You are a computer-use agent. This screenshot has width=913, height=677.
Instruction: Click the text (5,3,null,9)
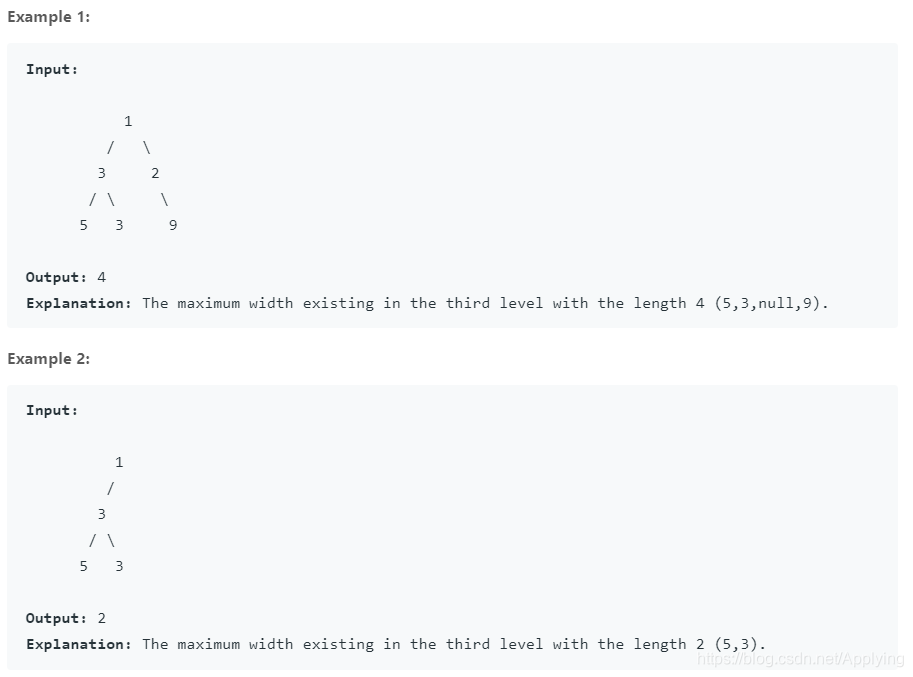pos(771,303)
